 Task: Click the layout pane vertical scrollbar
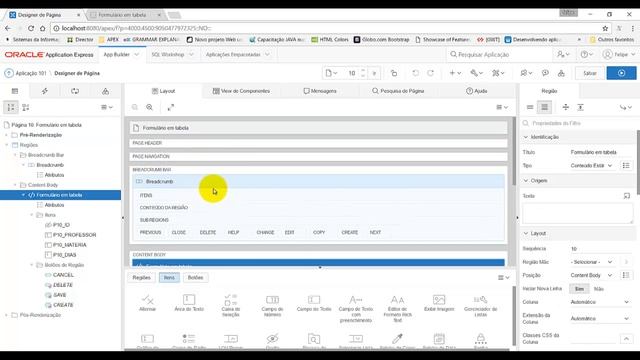point(514,151)
